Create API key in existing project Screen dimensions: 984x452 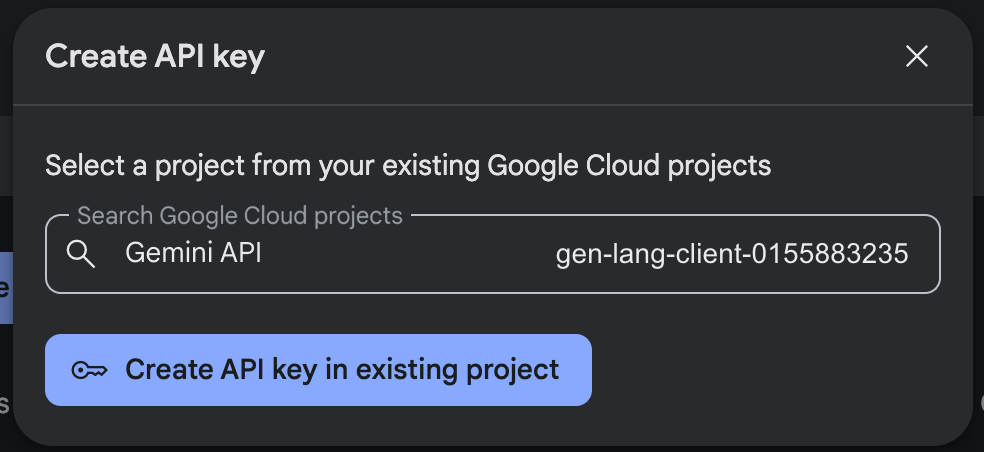point(318,370)
